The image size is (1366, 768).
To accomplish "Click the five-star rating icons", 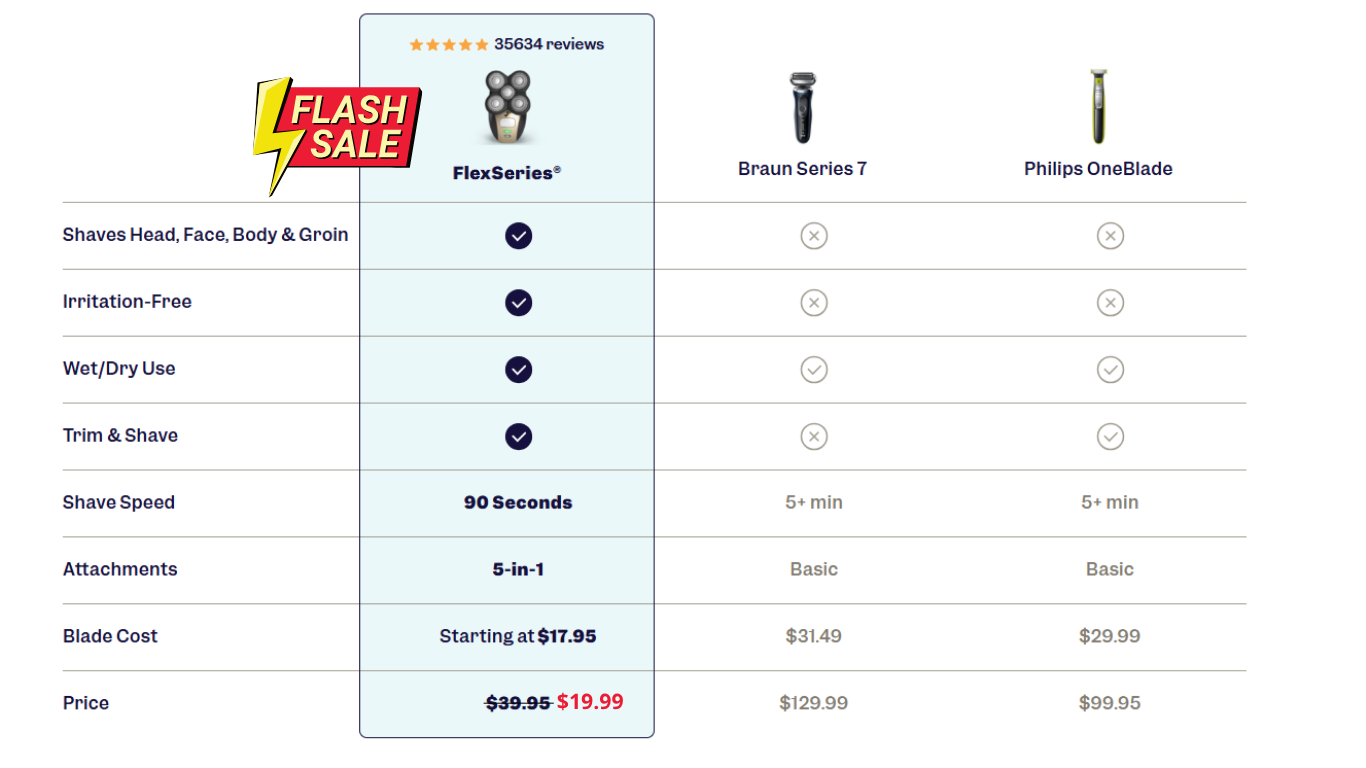I will [x=449, y=45].
